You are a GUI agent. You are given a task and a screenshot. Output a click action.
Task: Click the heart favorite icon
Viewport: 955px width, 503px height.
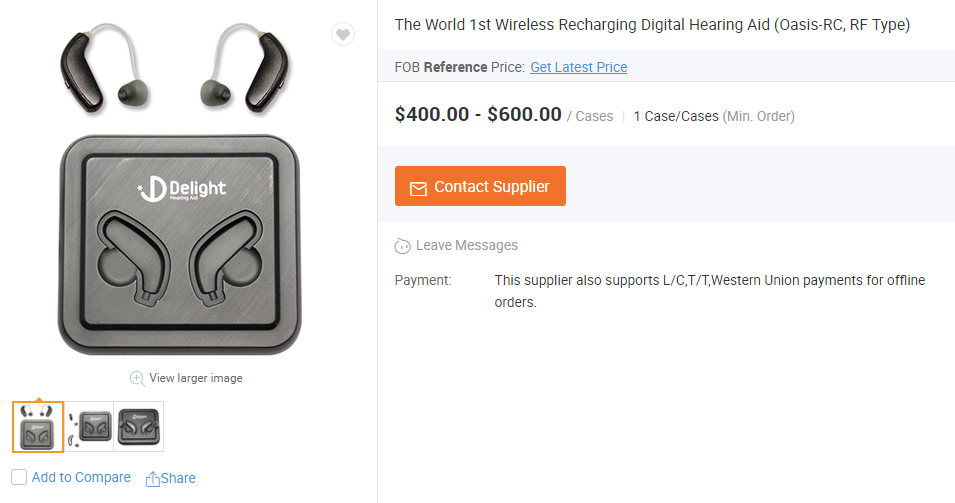[342, 35]
